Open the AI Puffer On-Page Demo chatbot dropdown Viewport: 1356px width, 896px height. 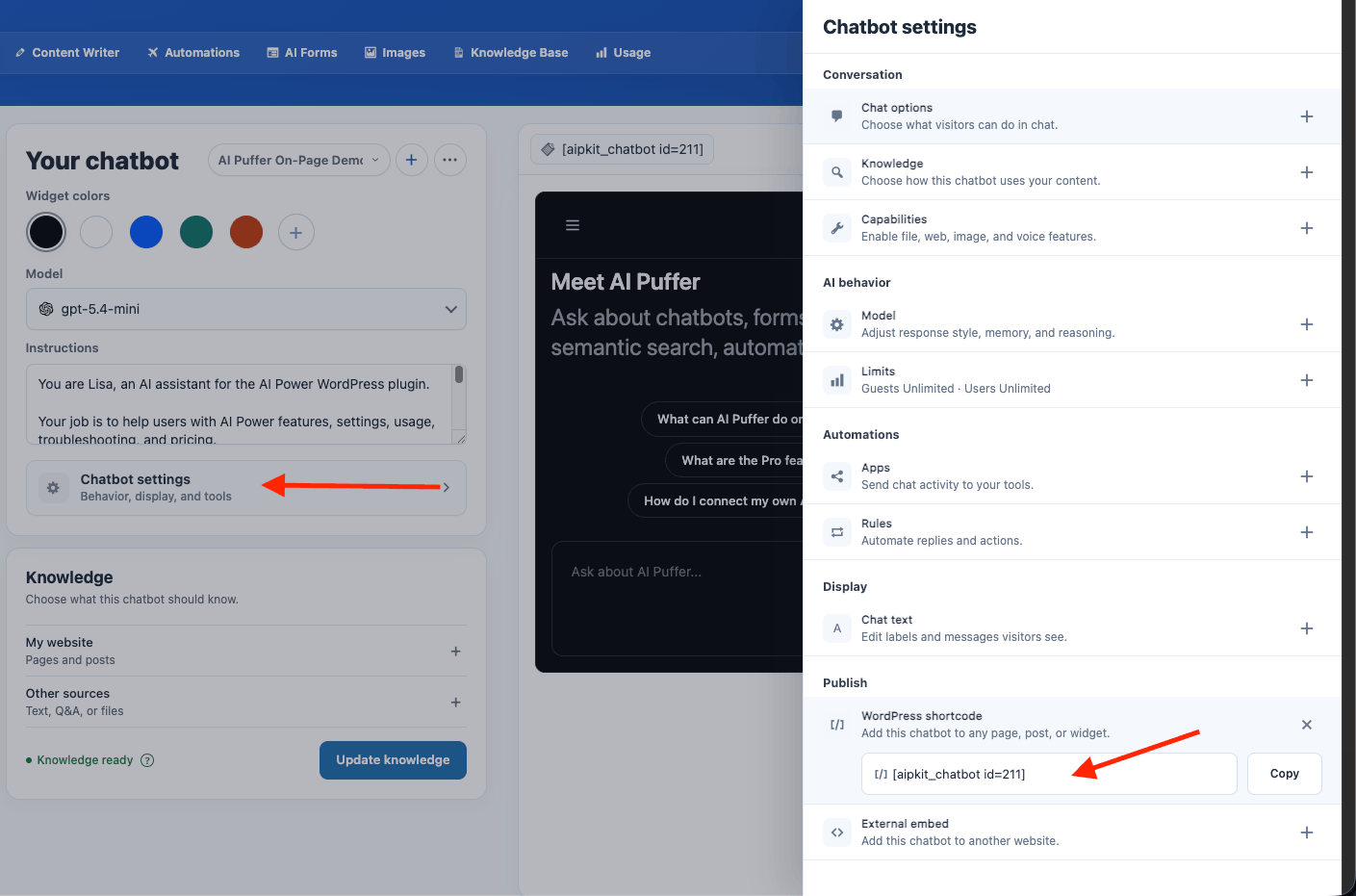point(299,160)
